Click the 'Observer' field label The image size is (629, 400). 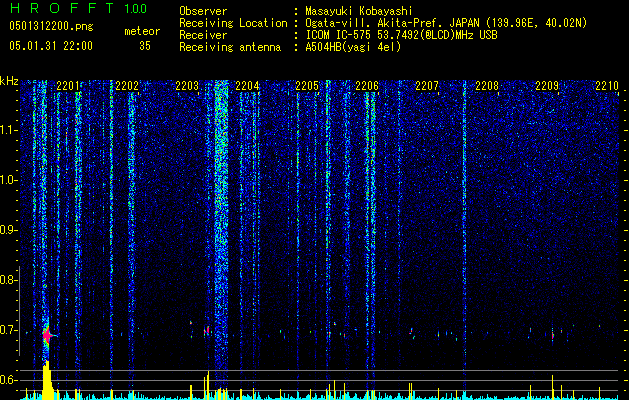[203, 11]
